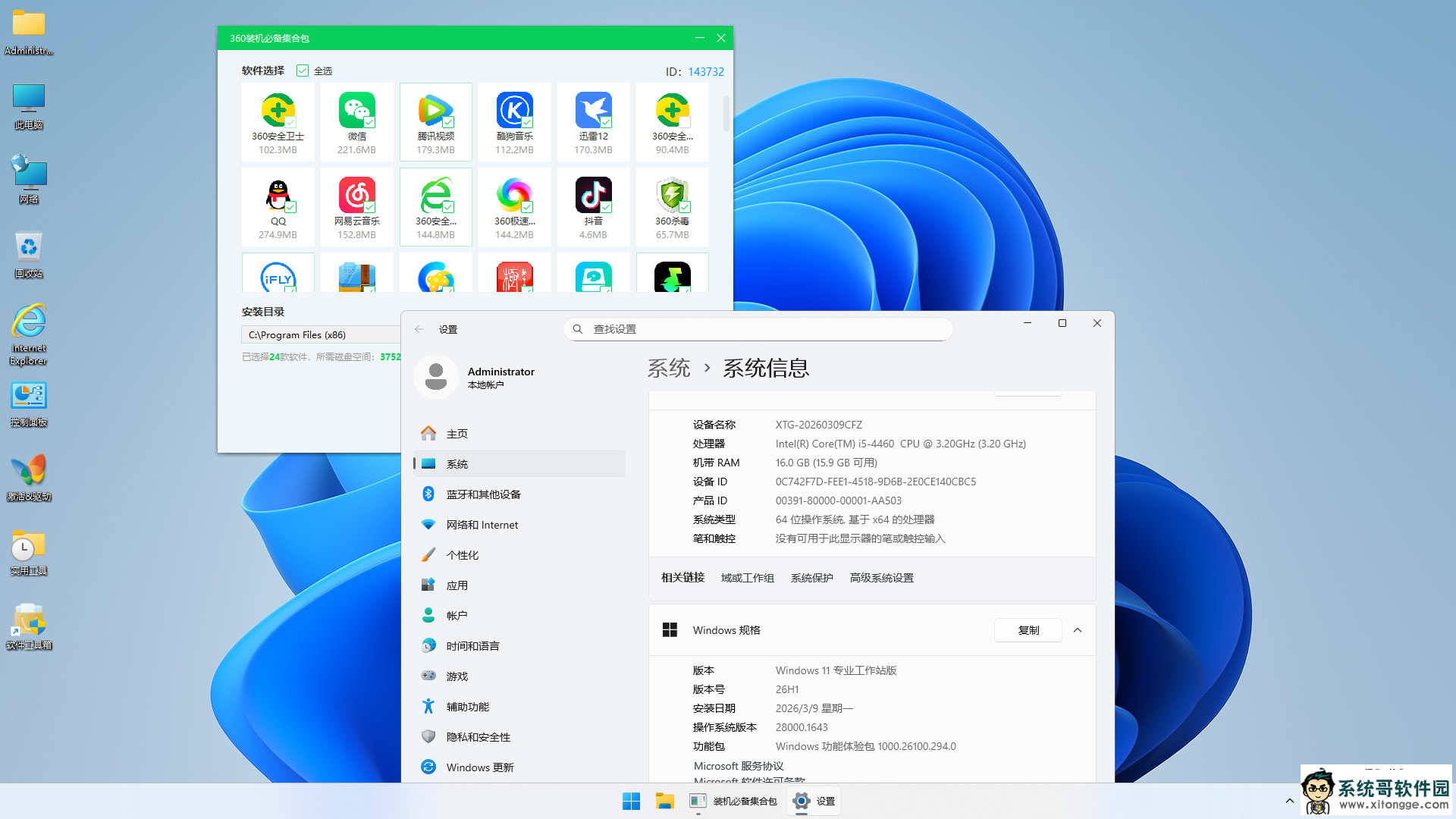Select the Kugou Music icon
This screenshot has width=1456, height=819.
click(514, 111)
